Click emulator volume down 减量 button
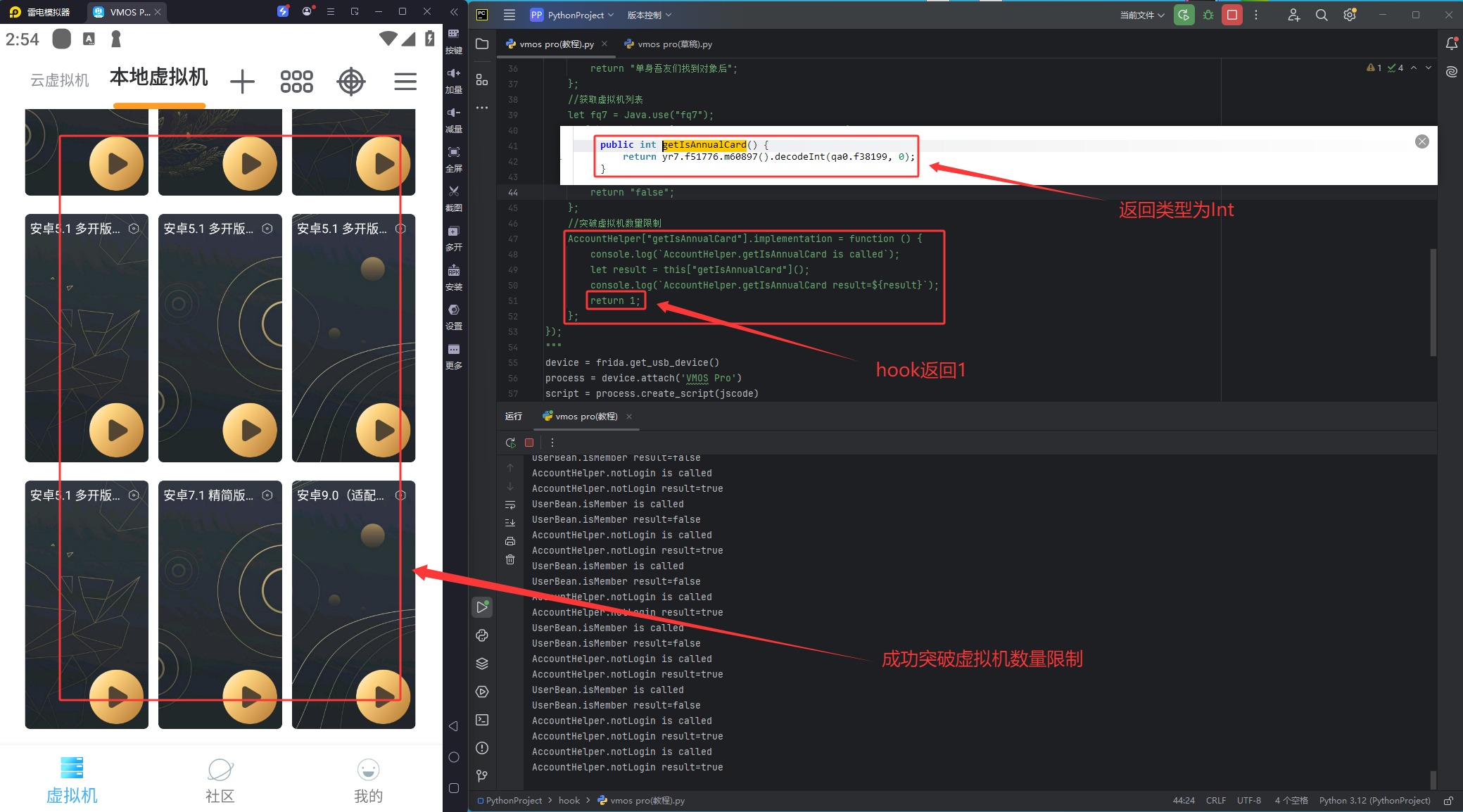 (x=454, y=120)
